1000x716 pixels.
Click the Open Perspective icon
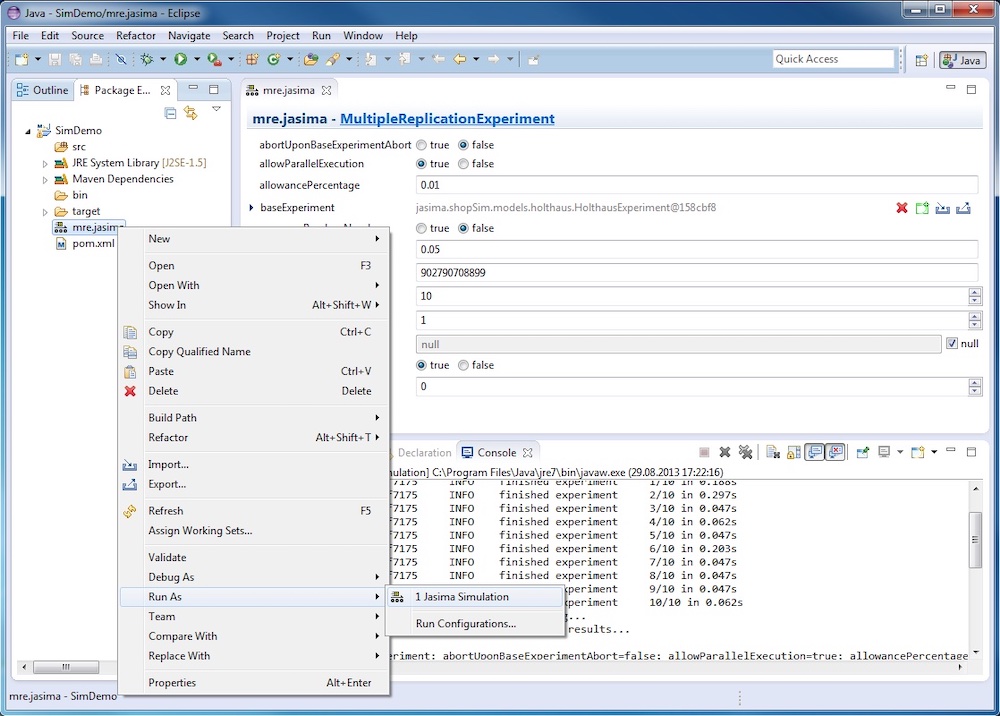point(921,60)
